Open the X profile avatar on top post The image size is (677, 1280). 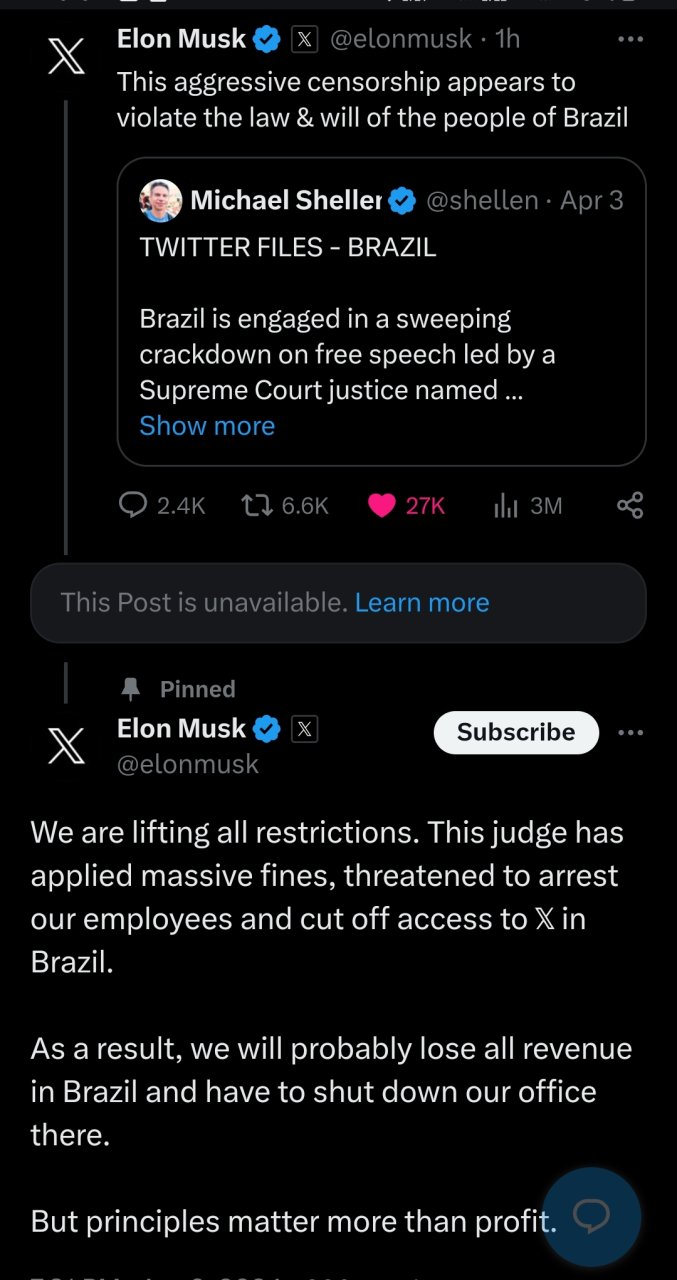coord(66,55)
